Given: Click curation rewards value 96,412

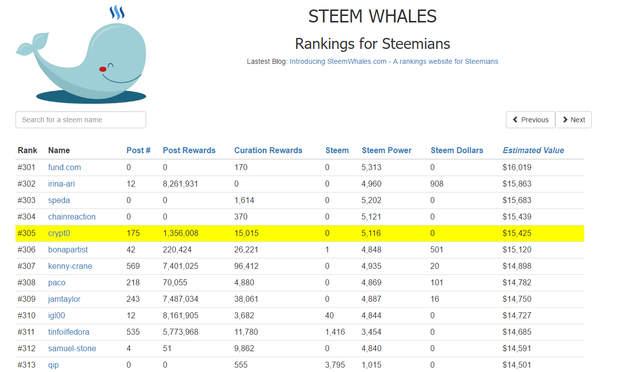Looking at the screenshot, I should tap(246, 266).
